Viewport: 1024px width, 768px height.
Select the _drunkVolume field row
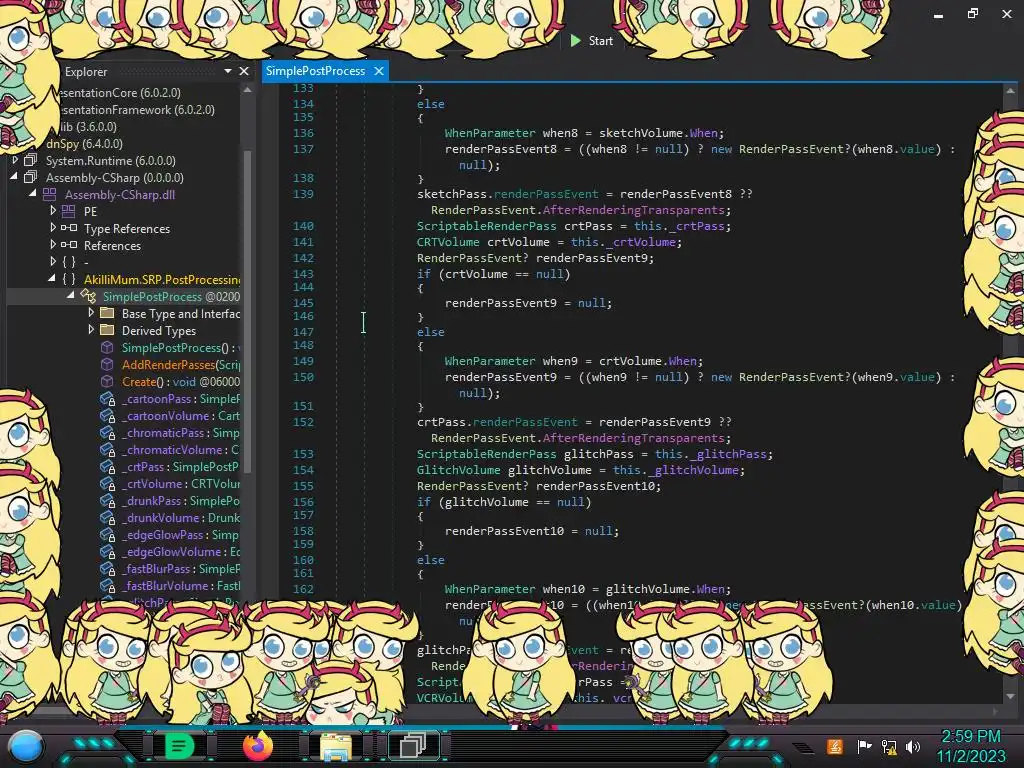[170, 518]
